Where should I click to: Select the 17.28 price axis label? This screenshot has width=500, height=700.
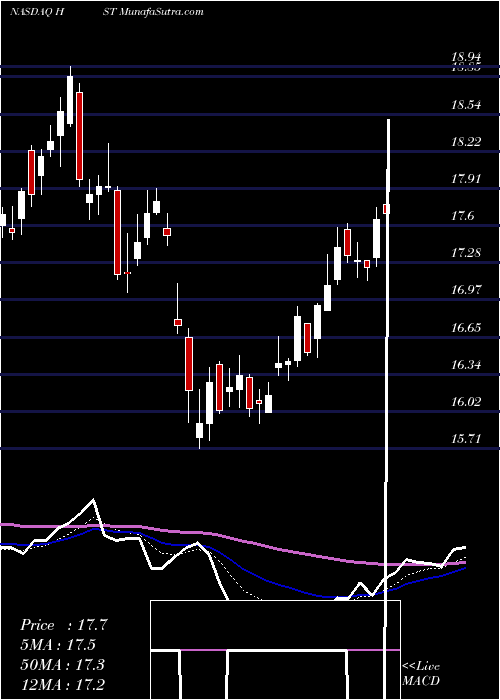click(x=467, y=253)
